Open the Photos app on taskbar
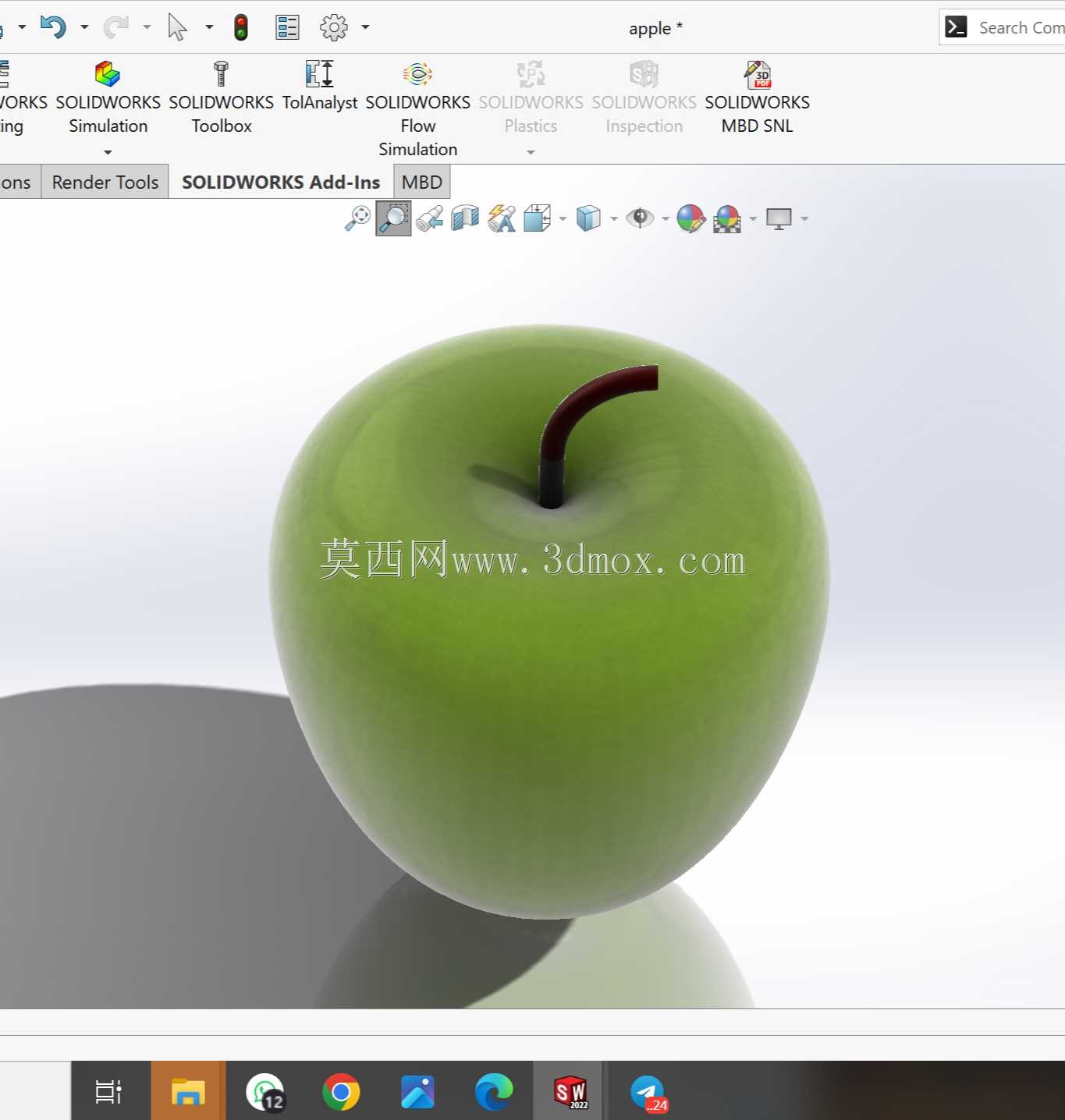 click(x=417, y=1092)
